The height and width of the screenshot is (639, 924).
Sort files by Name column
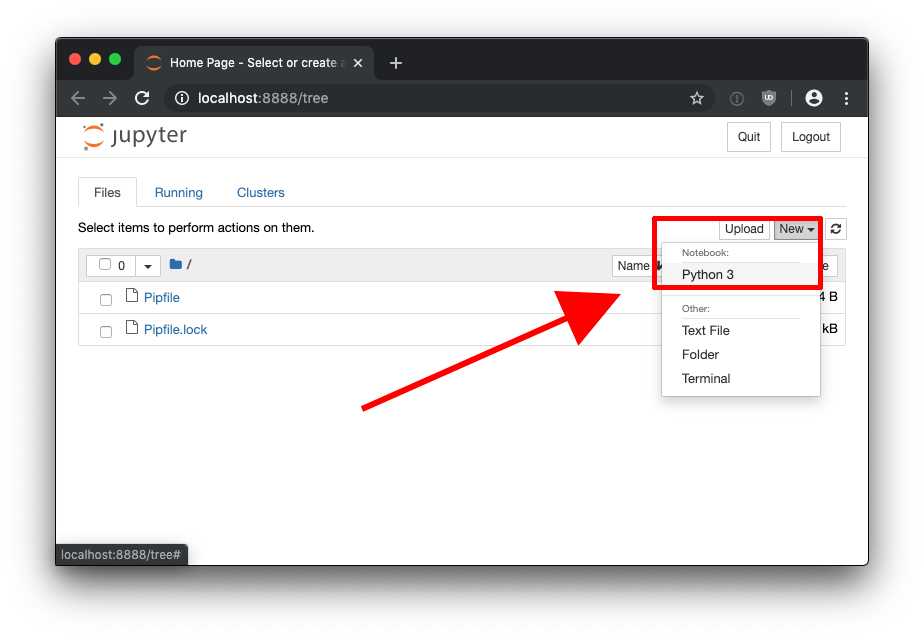(637, 266)
